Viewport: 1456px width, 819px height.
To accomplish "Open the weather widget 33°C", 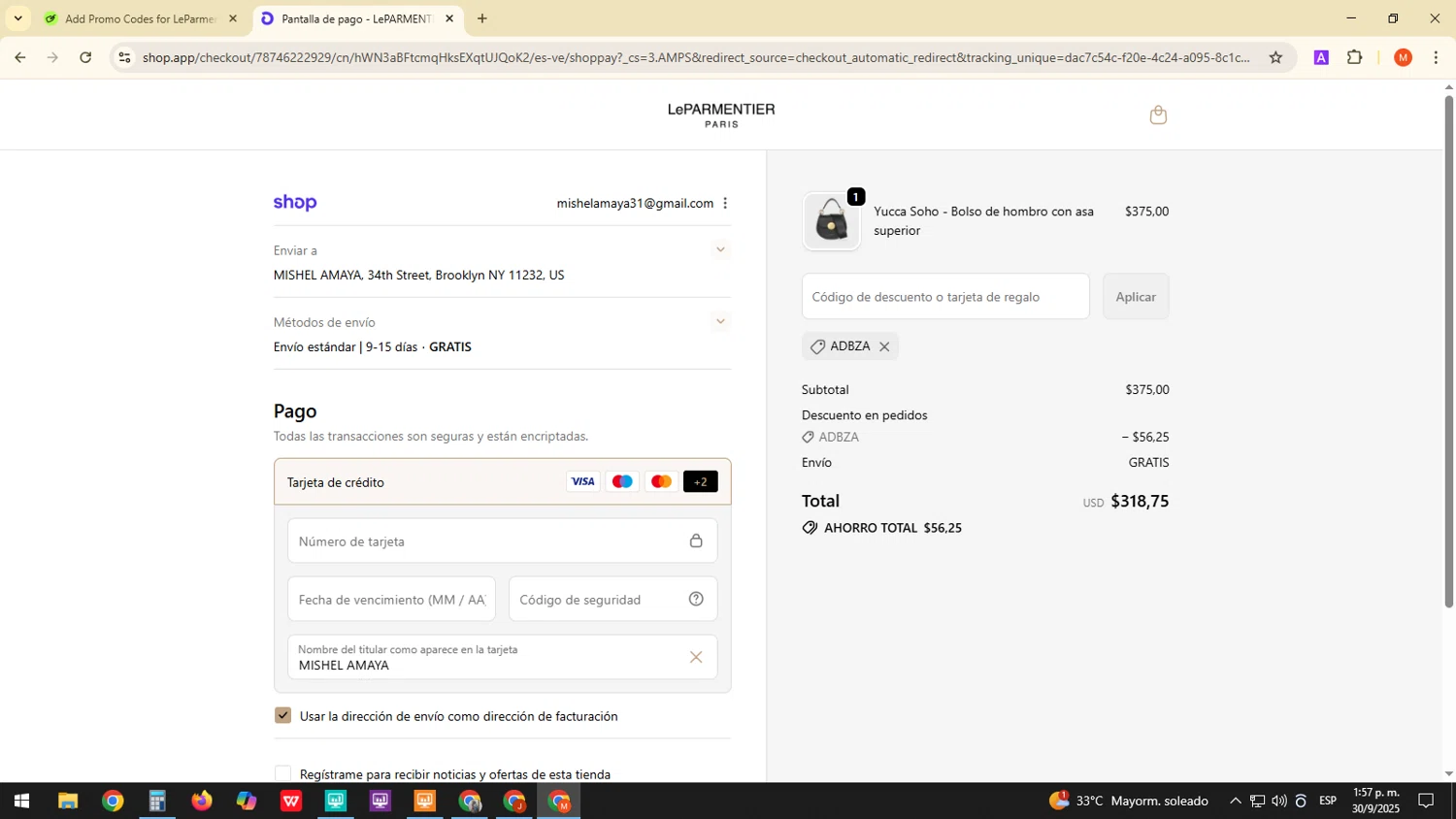I will point(1129,802).
